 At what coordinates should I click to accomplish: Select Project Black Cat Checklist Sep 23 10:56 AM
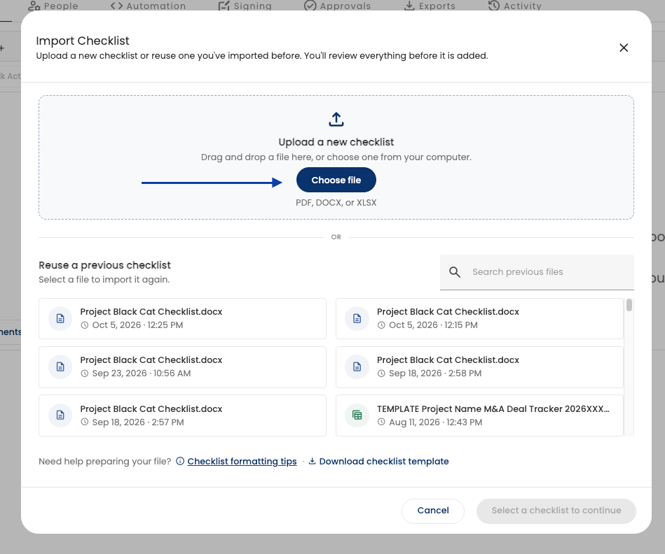click(x=182, y=367)
